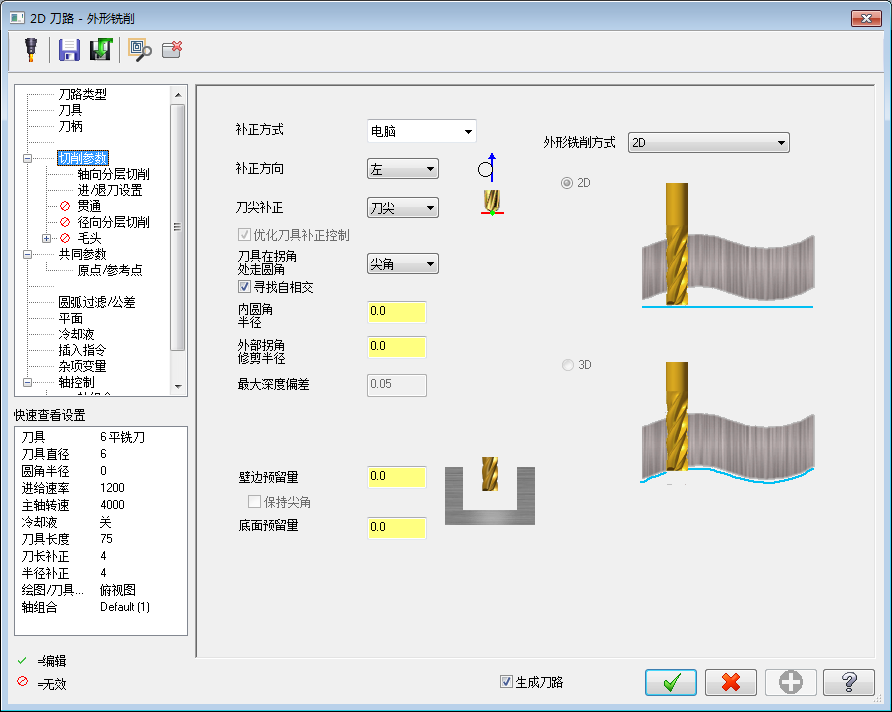
Task: Open 冷却液 page in tree
Action: click(76, 334)
